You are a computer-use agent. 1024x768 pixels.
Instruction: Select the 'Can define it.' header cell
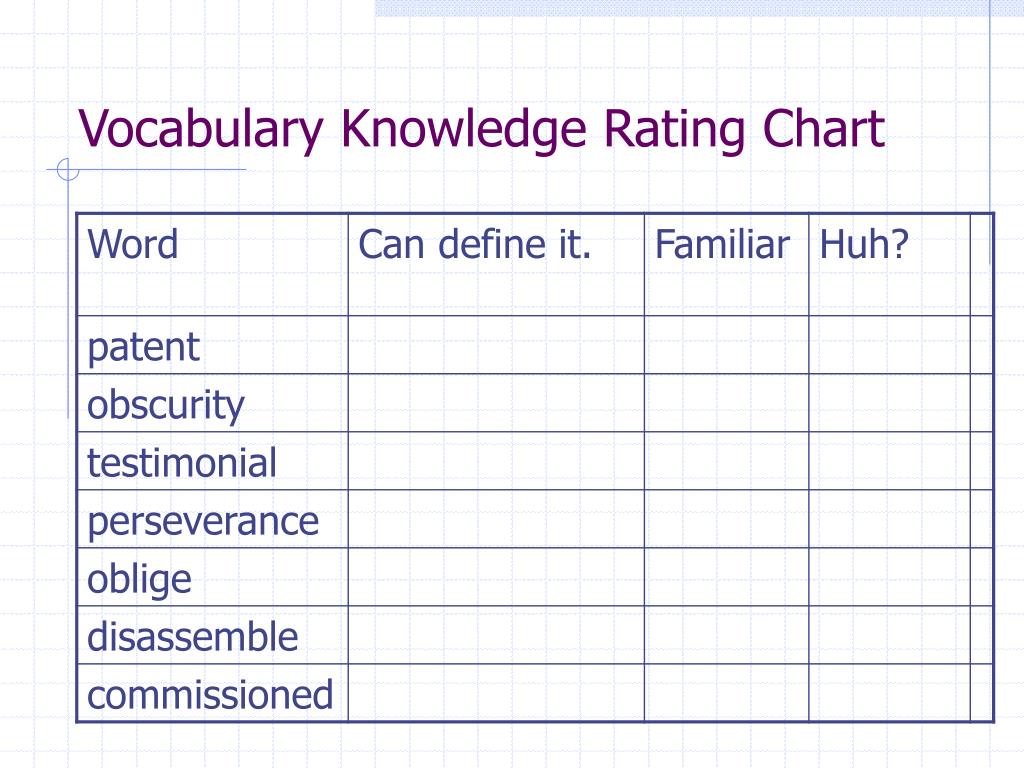(x=496, y=264)
